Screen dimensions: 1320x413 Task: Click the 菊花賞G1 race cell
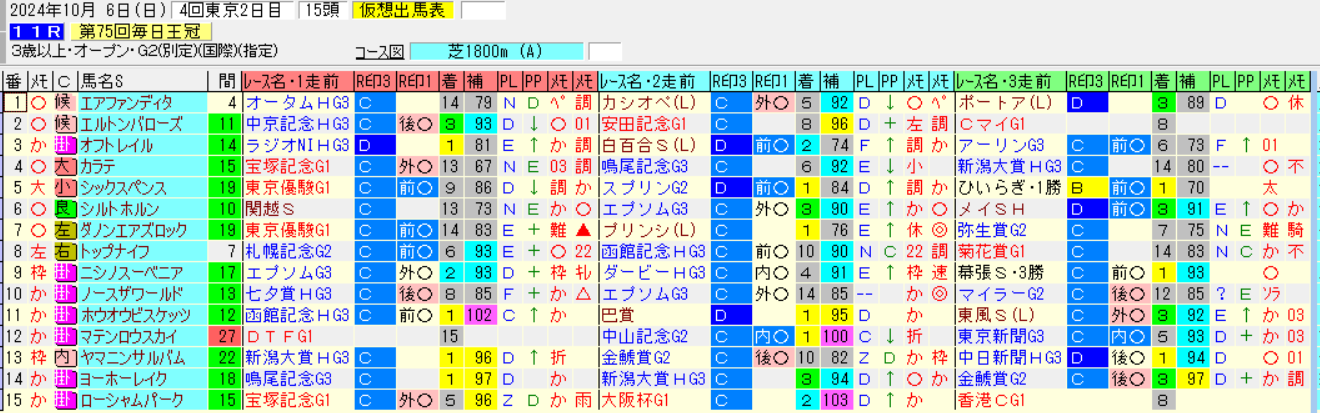point(1010,250)
